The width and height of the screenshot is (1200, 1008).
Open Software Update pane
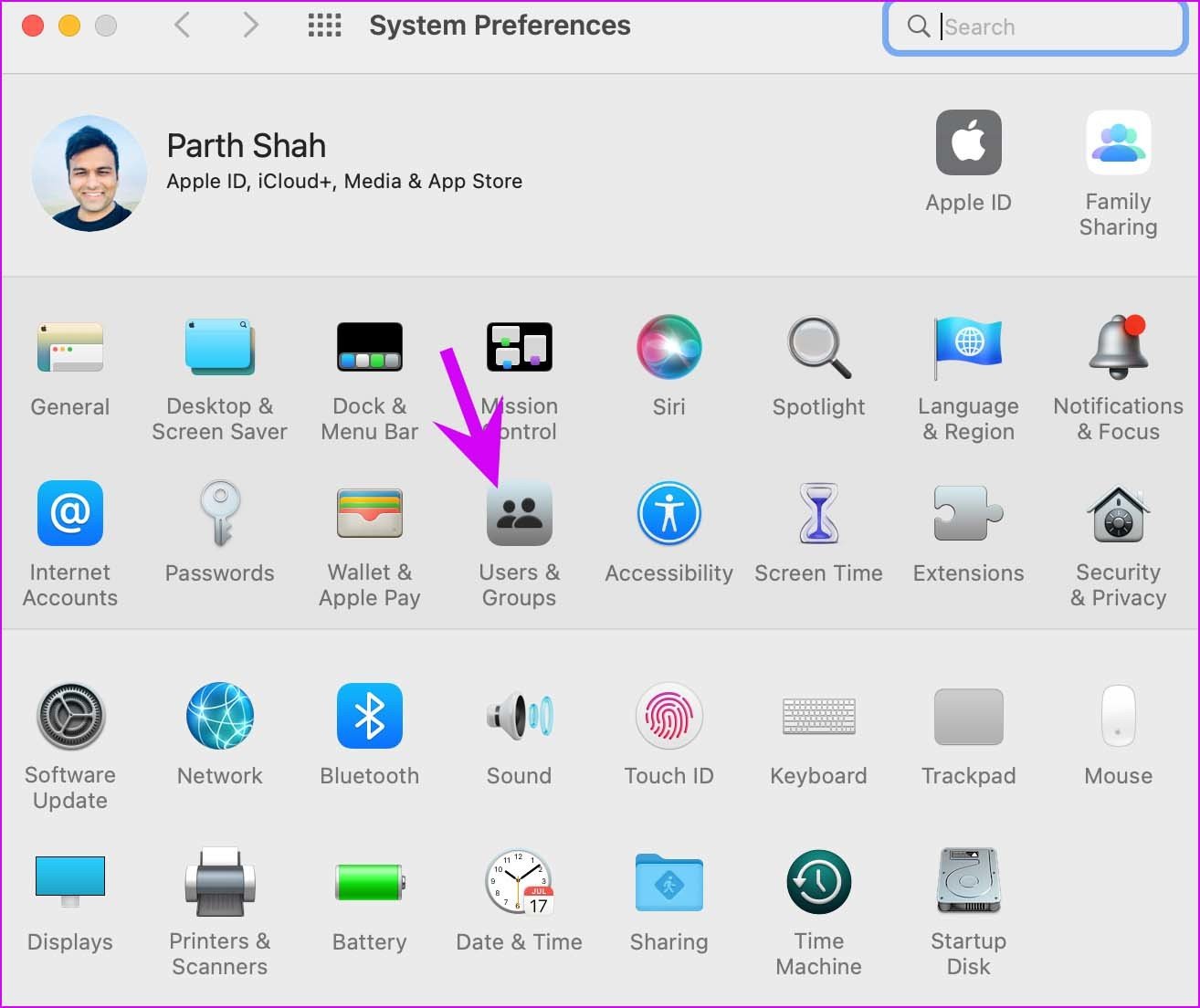pos(70,717)
